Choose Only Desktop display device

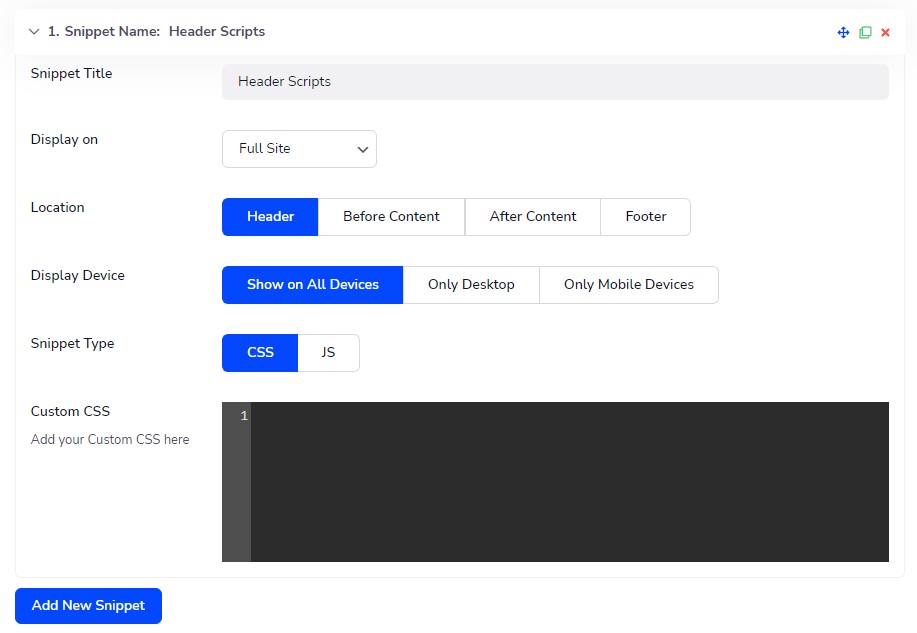pyautogui.click(x=470, y=284)
